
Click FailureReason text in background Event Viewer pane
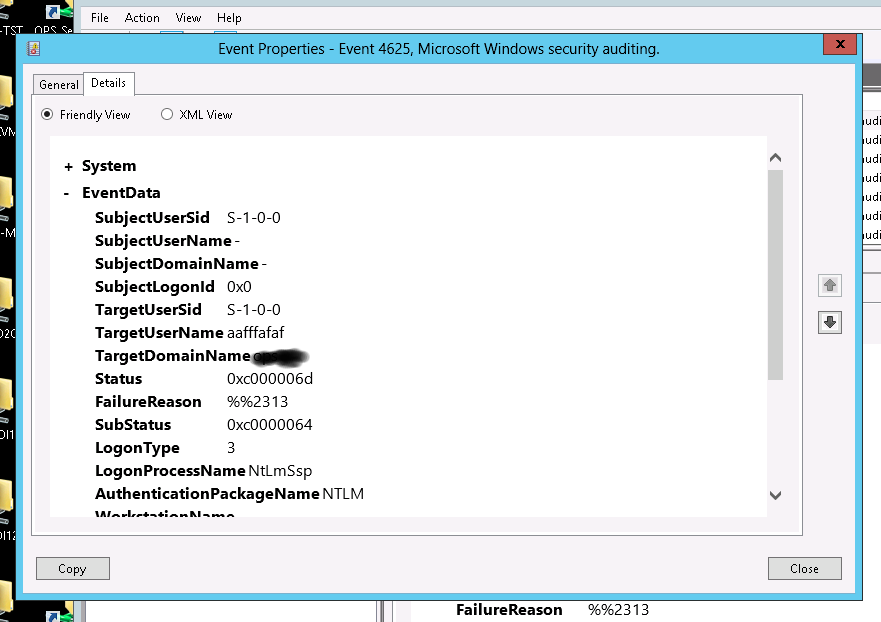509,610
